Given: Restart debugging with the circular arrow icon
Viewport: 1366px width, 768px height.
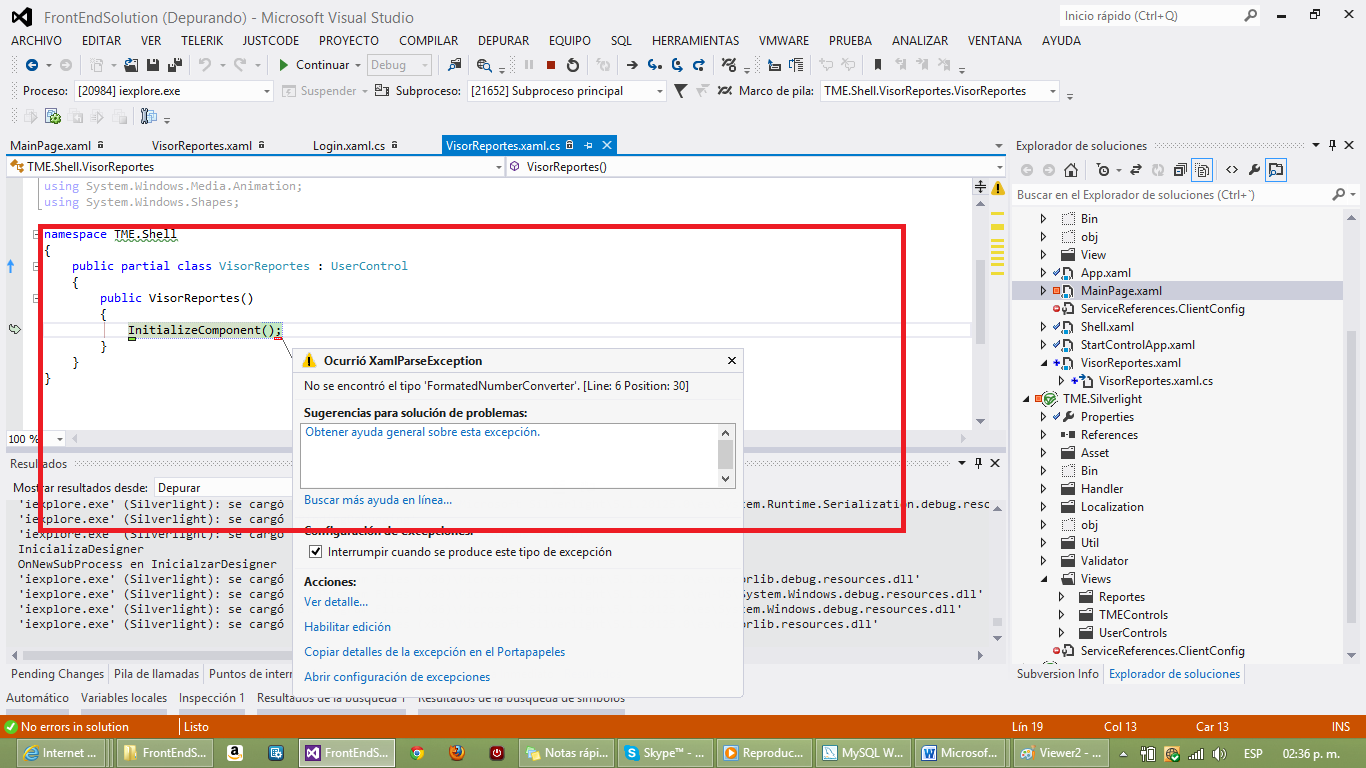Looking at the screenshot, I should [573, 65].
